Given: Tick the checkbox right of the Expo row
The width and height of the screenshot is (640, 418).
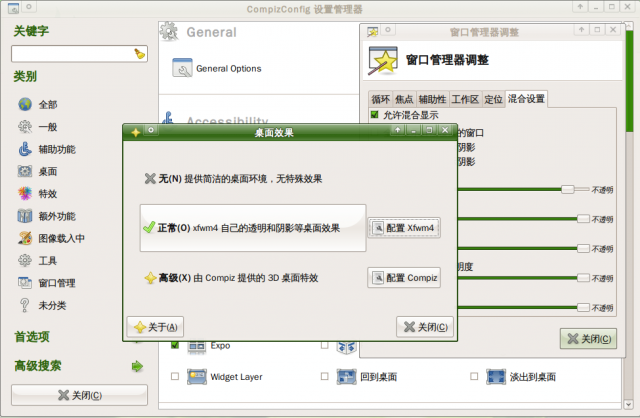Looking at the screenshot, I should click(x=324, y=345).
